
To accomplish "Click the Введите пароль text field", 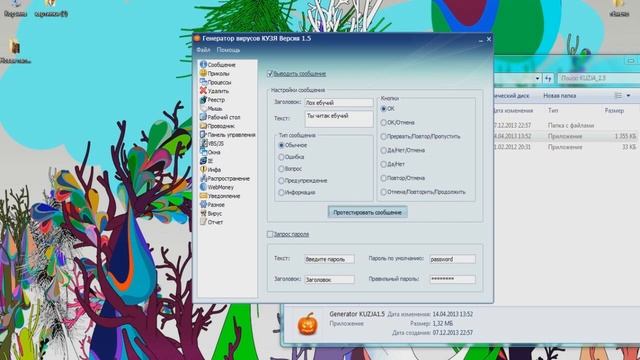I will tap(329, 259).
